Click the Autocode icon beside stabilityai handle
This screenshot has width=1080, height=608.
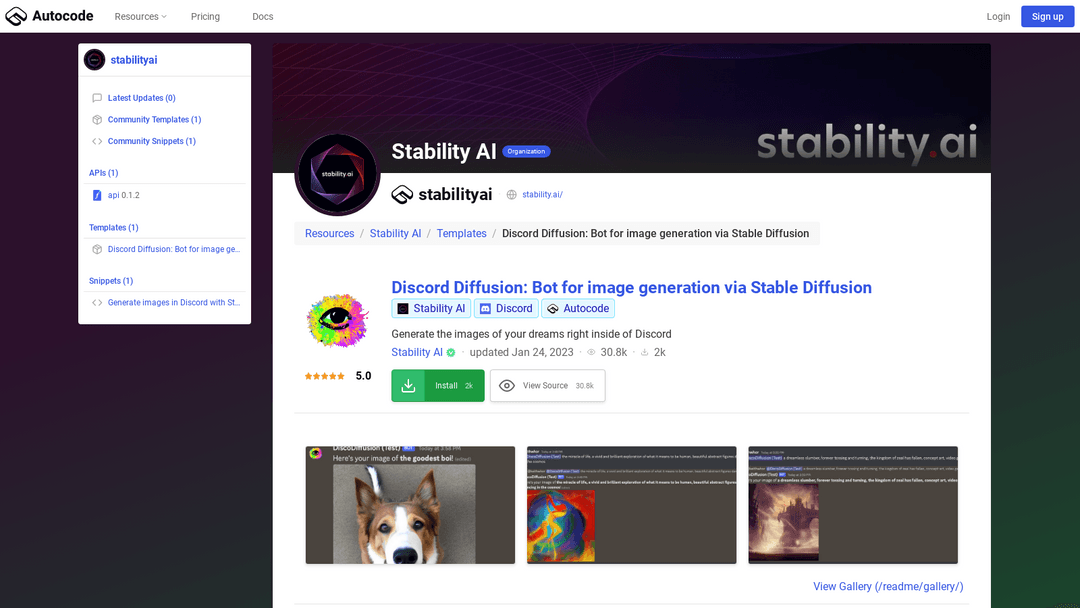coord(402,195)
